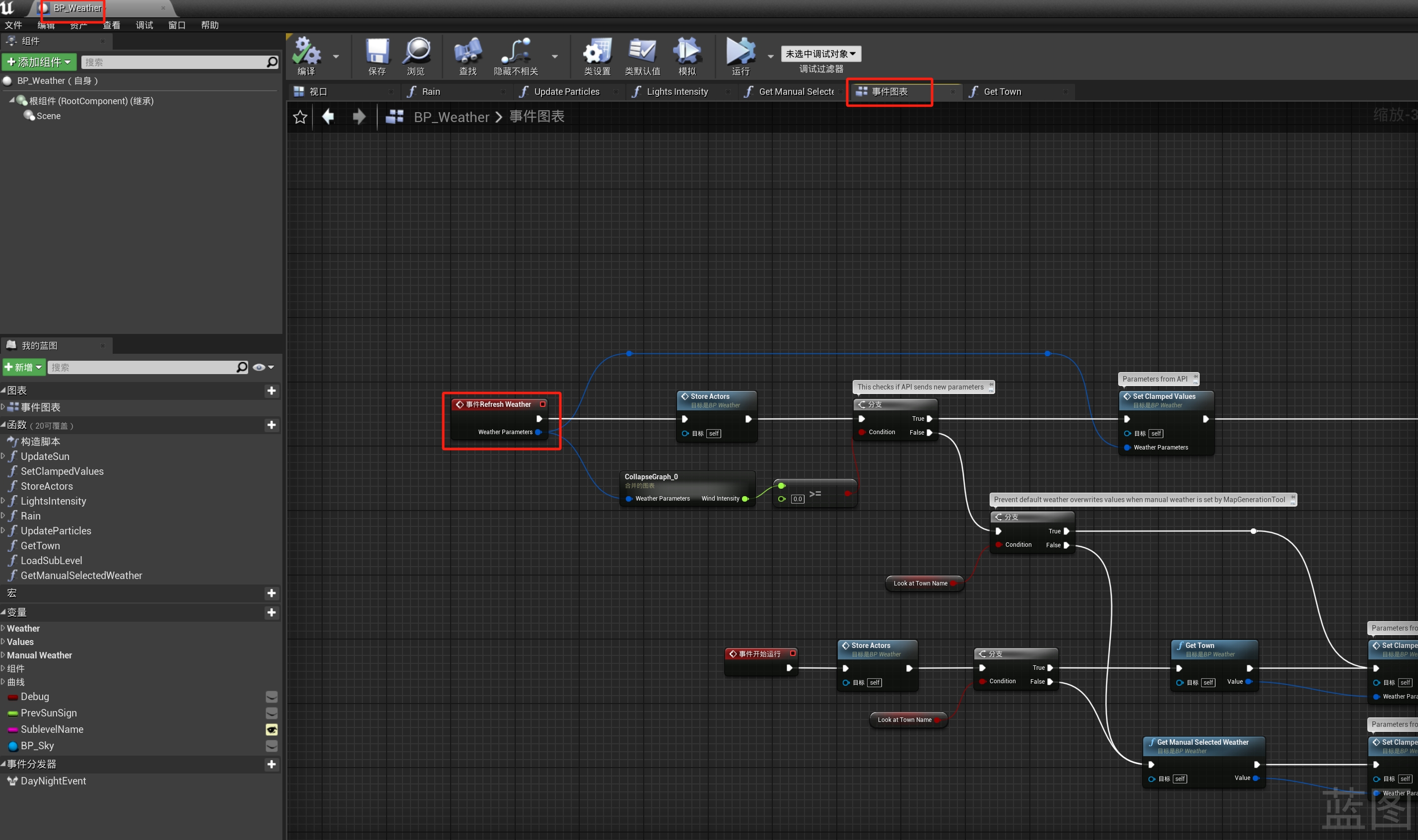Click the BP_Sky variable color pill
This screenshot has height=840, width=1418.
click(13, 746)
